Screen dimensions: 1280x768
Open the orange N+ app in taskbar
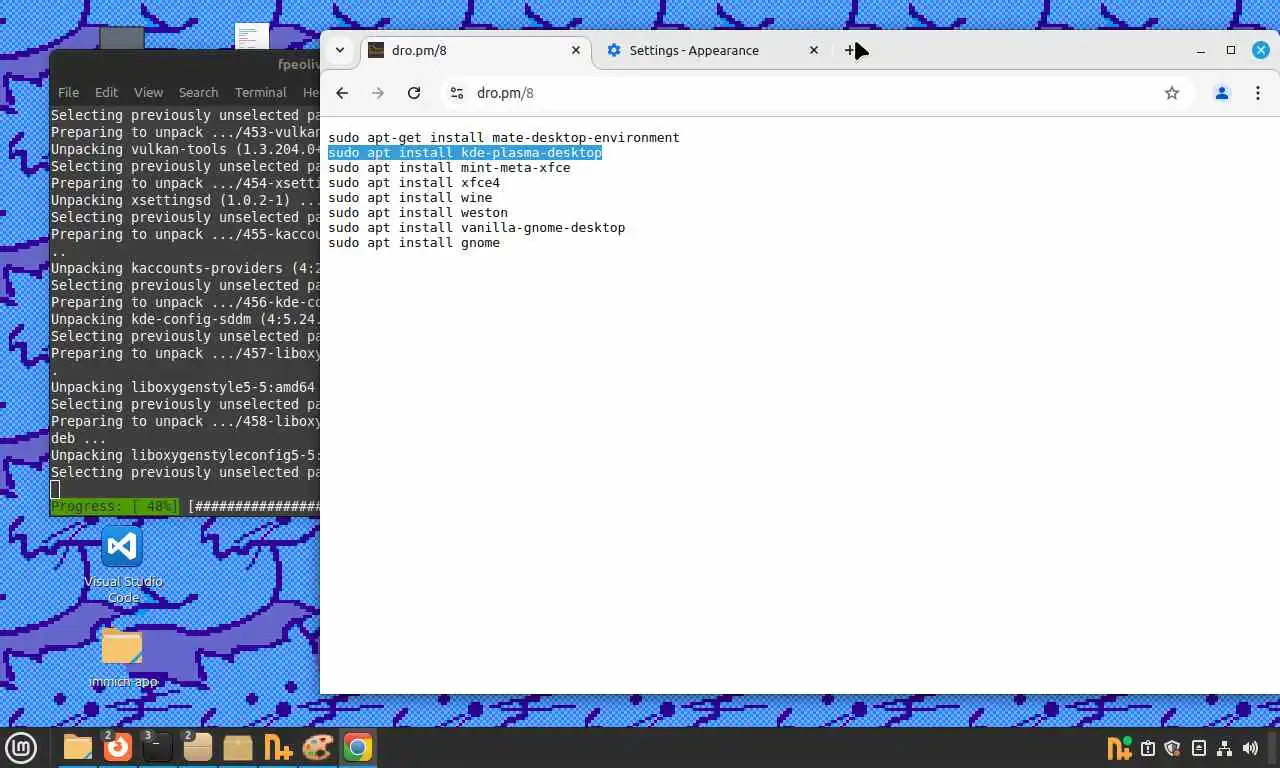click(278, 747)
